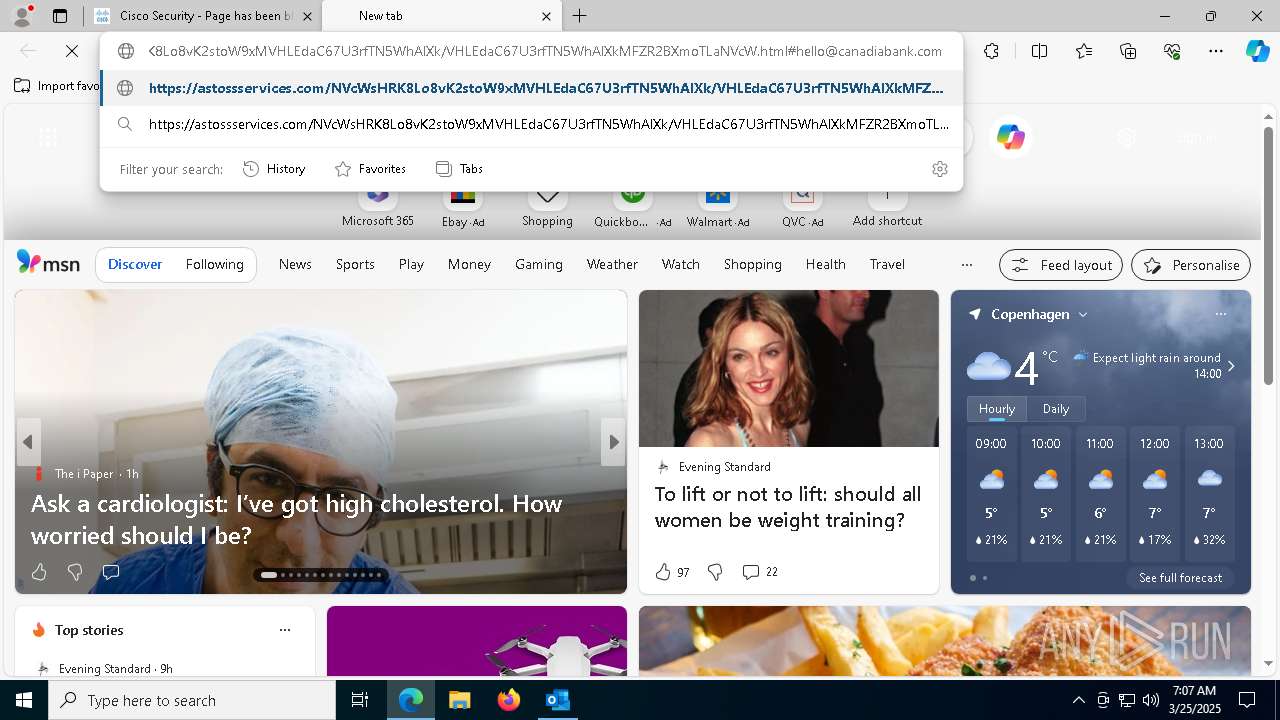Click Personalise button
The image size is (1280, 720).
tap(1191, 265)
